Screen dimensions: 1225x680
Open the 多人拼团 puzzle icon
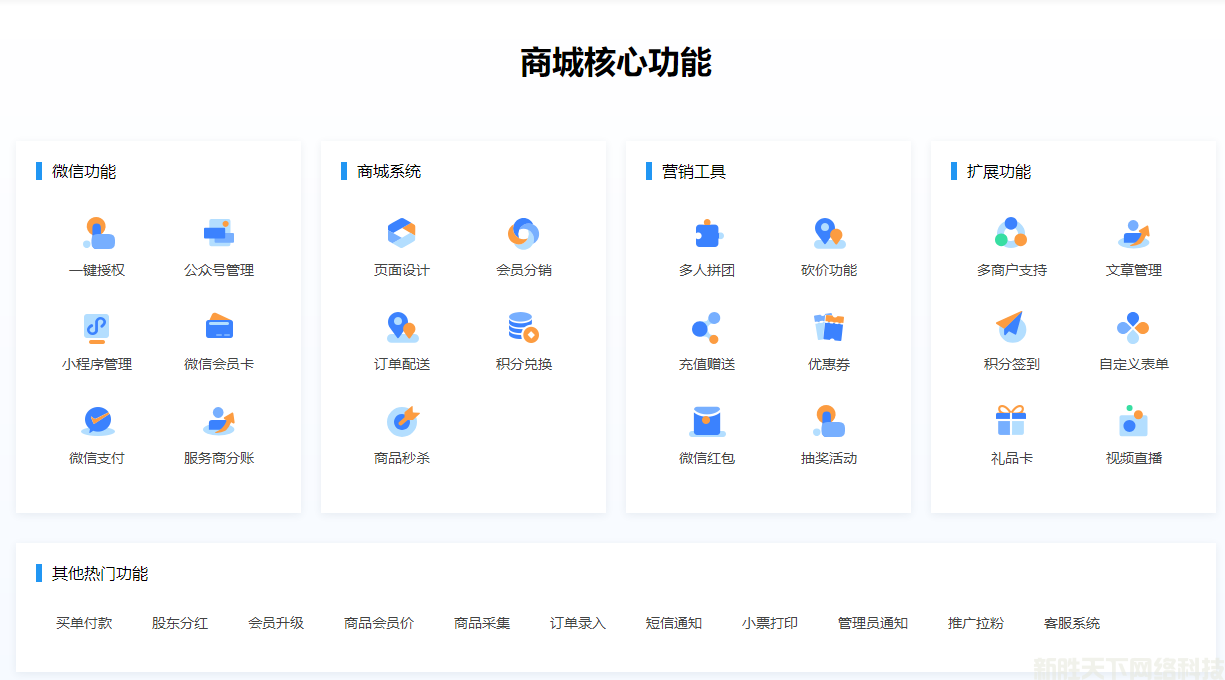(707, 234)
